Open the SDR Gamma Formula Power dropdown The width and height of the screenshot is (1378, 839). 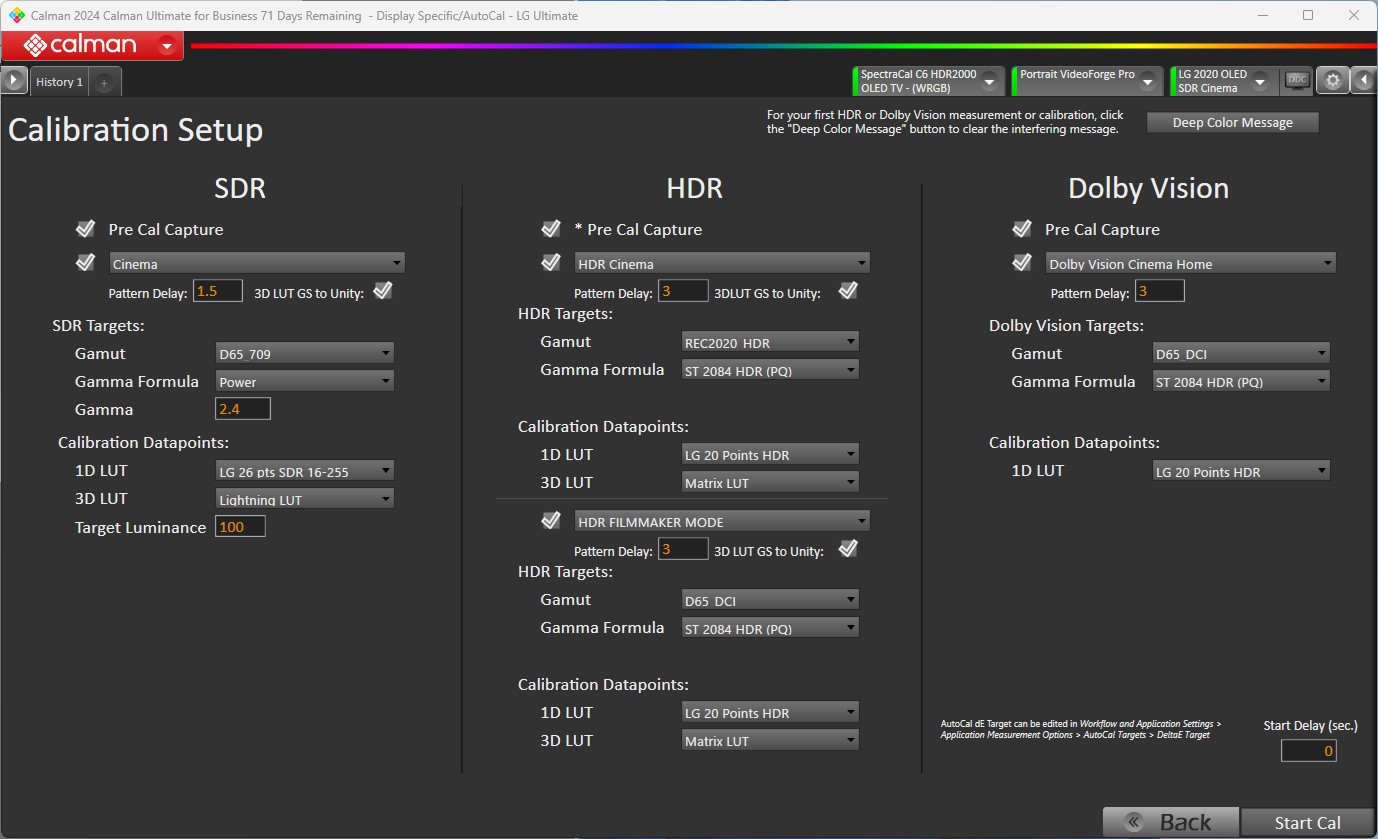coord(305,381)
